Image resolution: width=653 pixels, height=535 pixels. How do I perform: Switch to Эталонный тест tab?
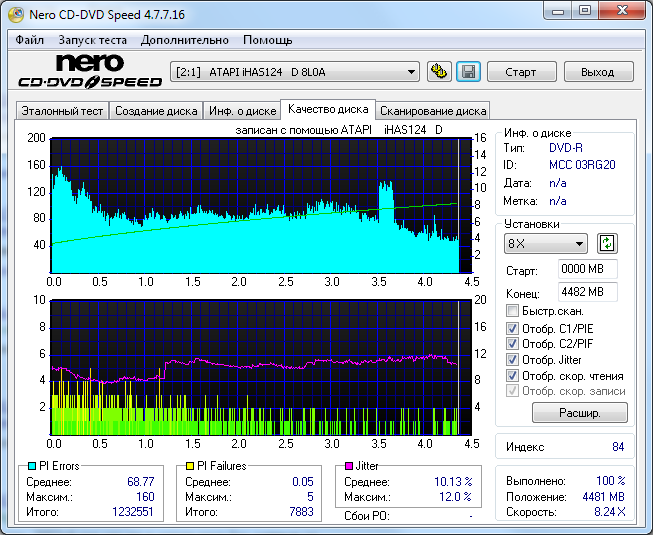[x=62, y=111]
